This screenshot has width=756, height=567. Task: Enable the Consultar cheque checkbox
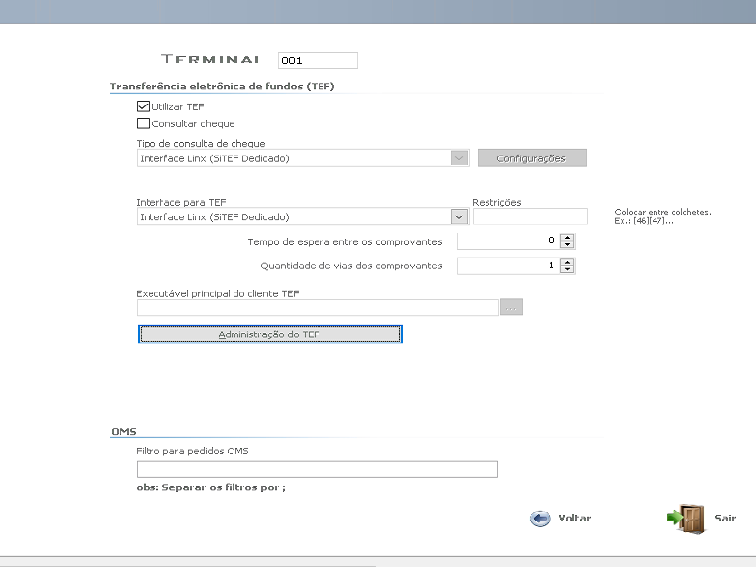pos(143,124)
